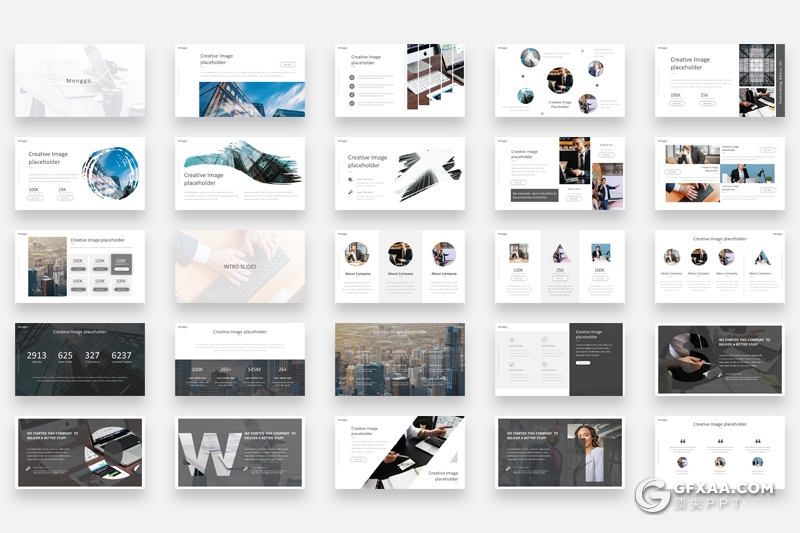Screen dimensions: 800x533
Task: Select the slide with large letter W
Action: pyautogui.click(x=240, y=452)
